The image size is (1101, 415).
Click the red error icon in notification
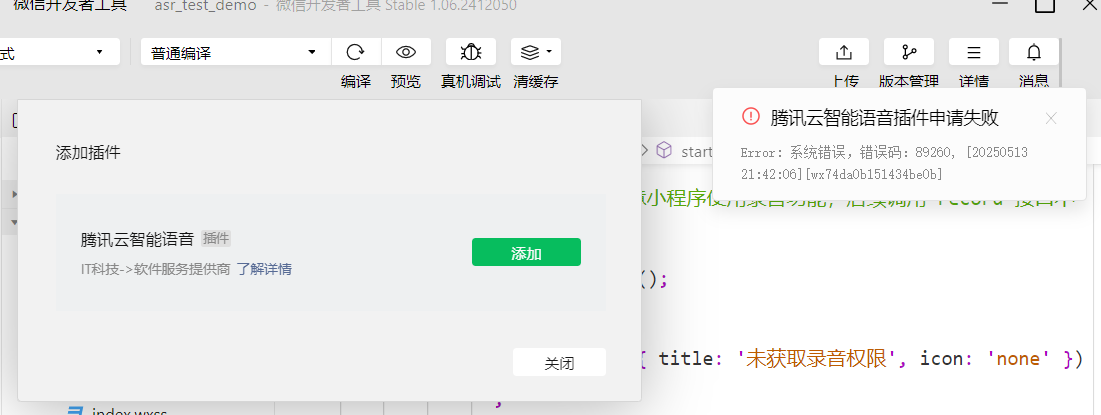pos(751,117)
